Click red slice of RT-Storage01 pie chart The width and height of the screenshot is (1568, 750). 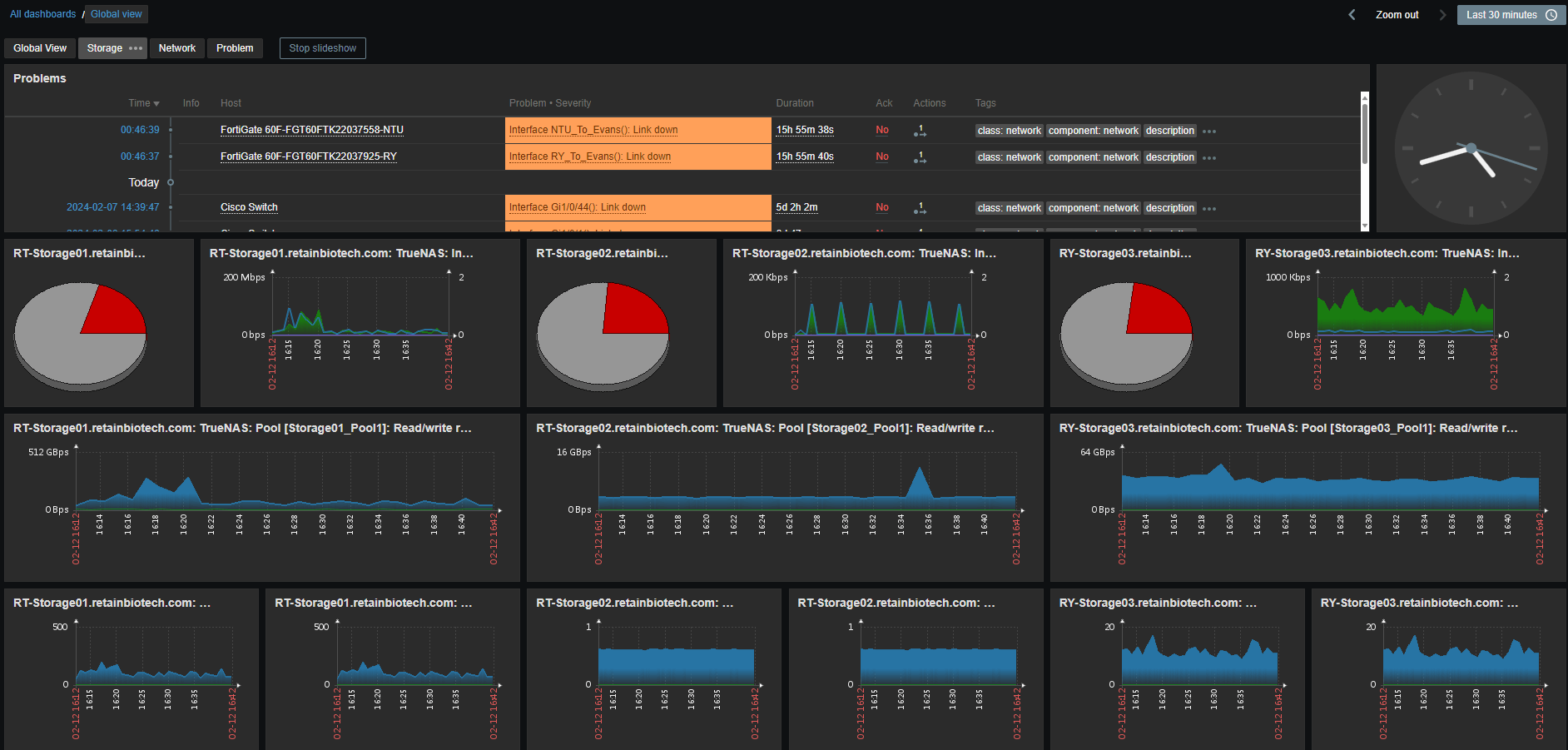(x=117, y=312)
